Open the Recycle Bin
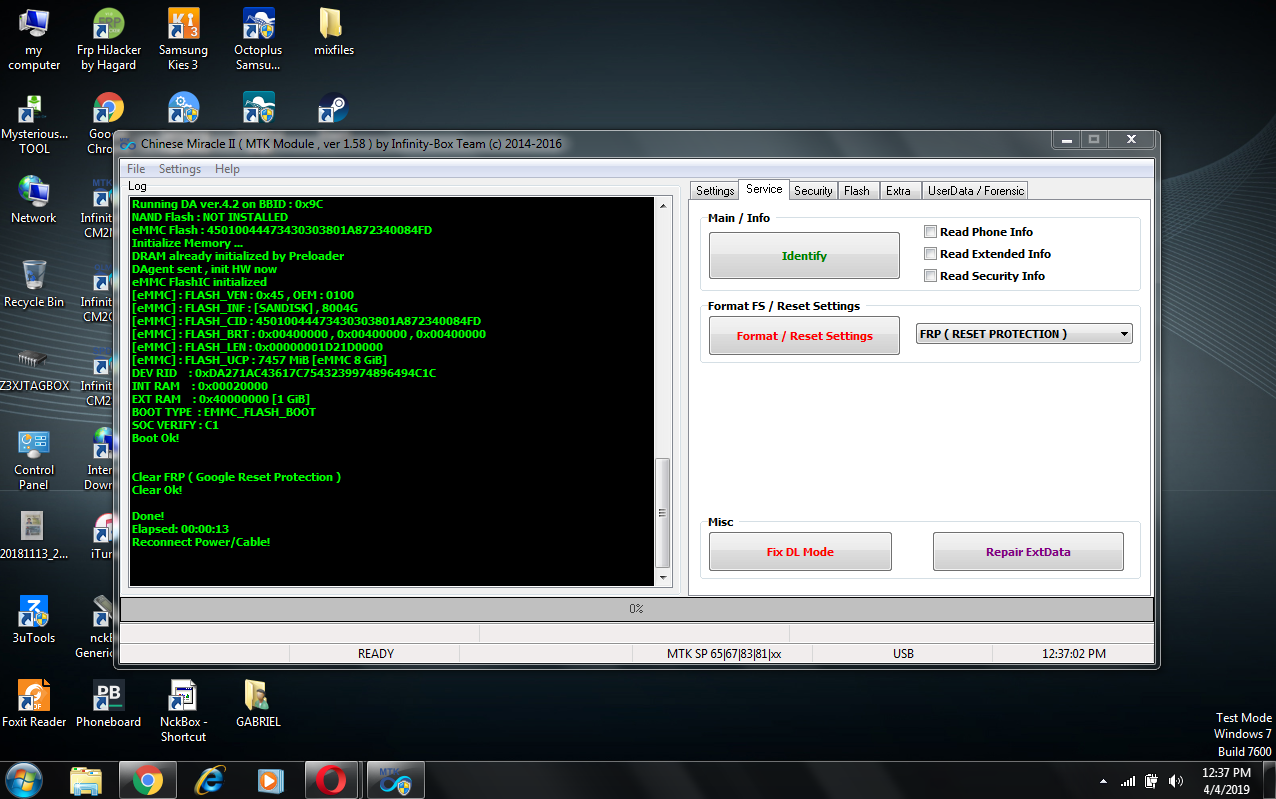 coord(34,283)
